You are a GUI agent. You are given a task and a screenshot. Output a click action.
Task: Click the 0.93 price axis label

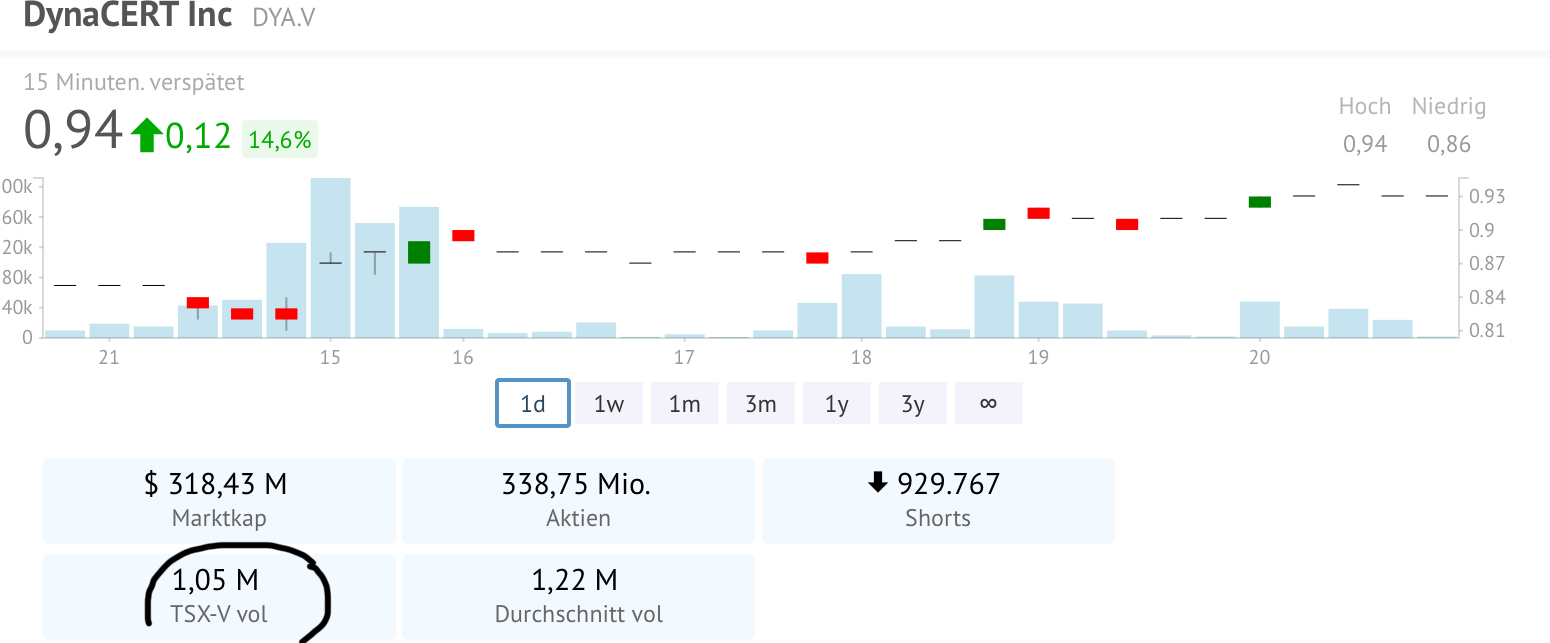(x=1488, y=196)
